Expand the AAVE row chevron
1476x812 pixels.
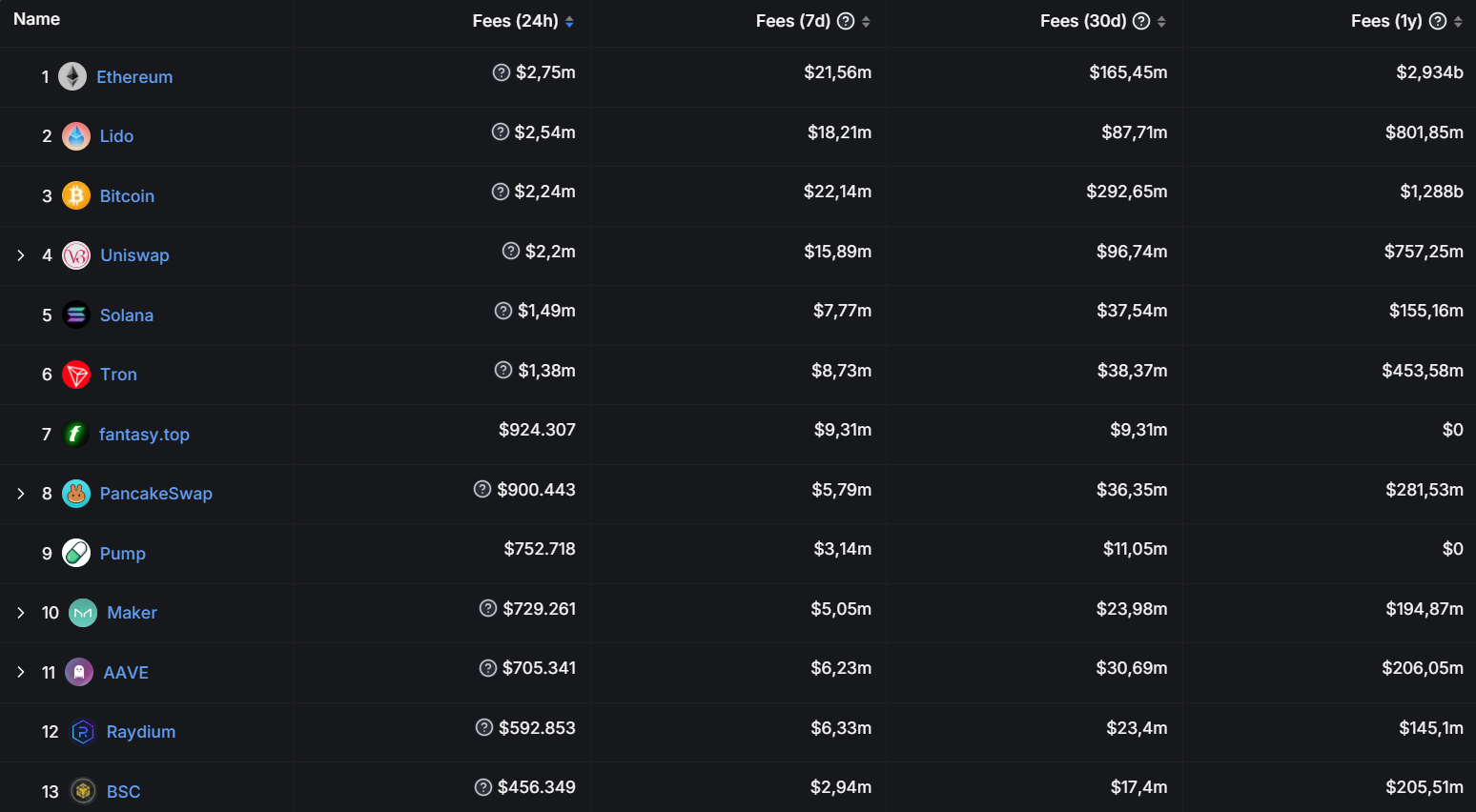[x=21, y=672]
